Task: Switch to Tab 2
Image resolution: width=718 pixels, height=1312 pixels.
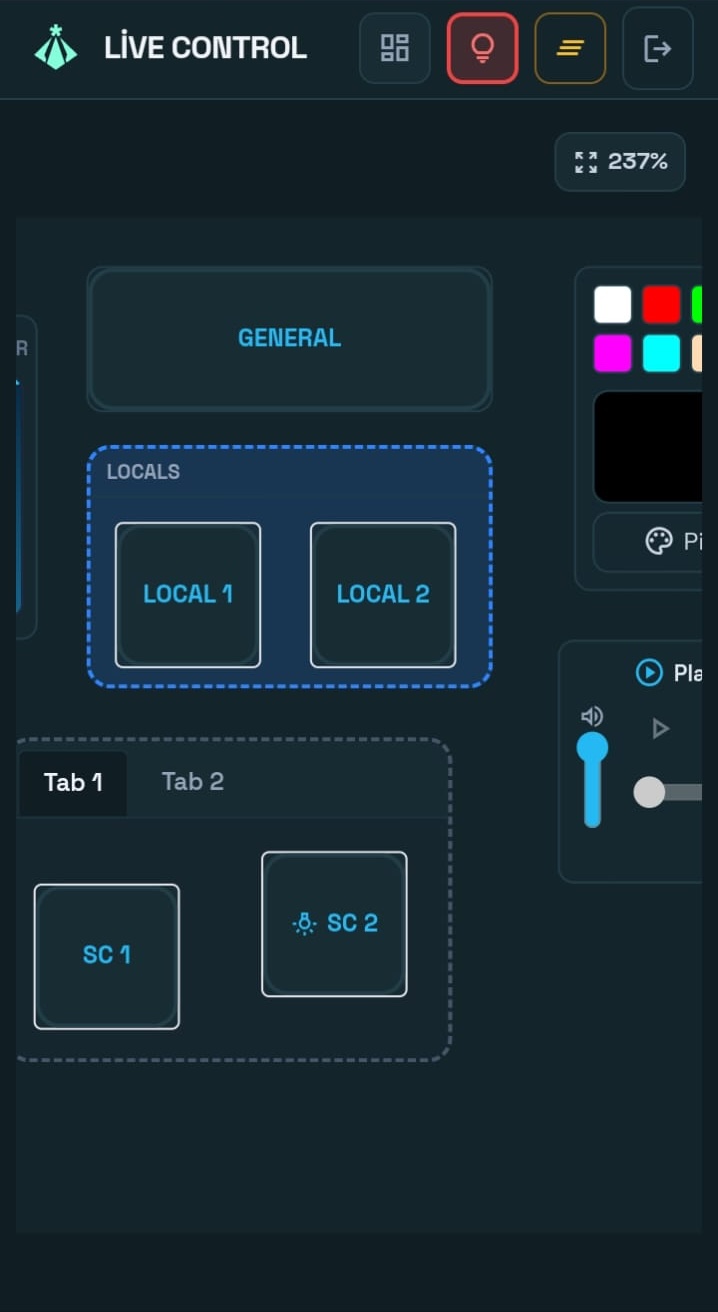Action: [x=193, y=782]
